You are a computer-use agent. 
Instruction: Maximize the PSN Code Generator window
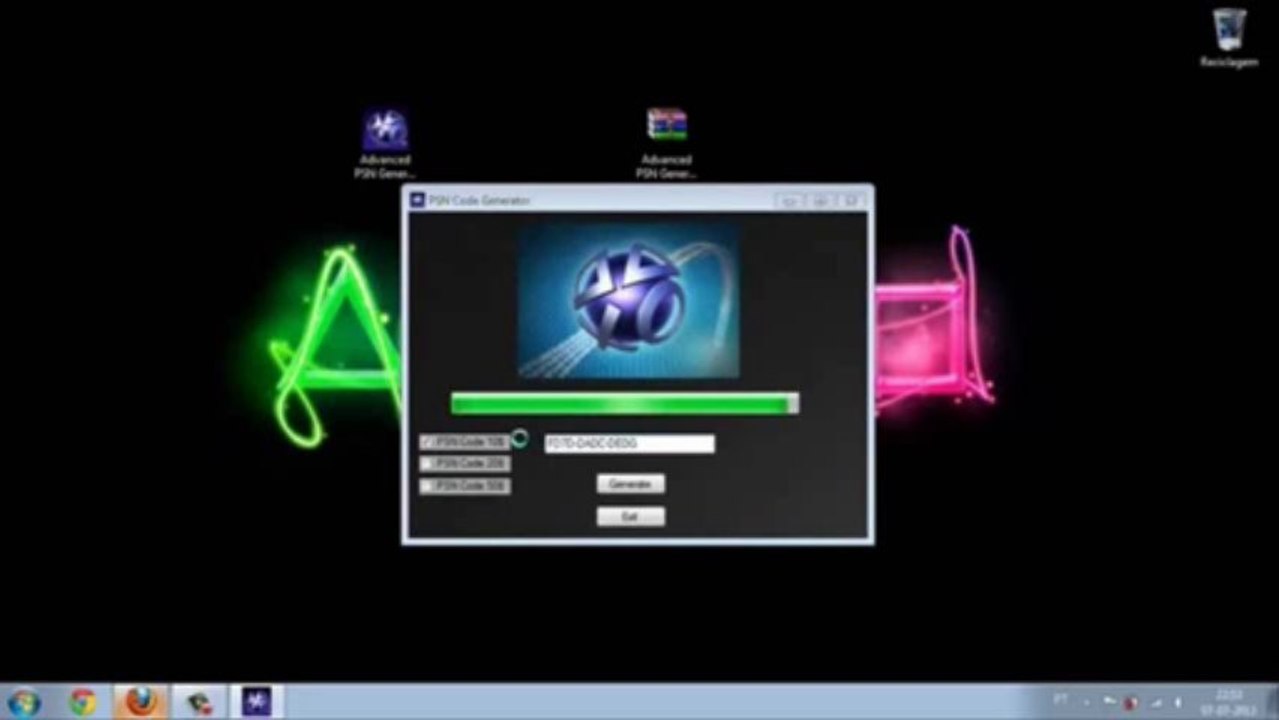[820, 201]
